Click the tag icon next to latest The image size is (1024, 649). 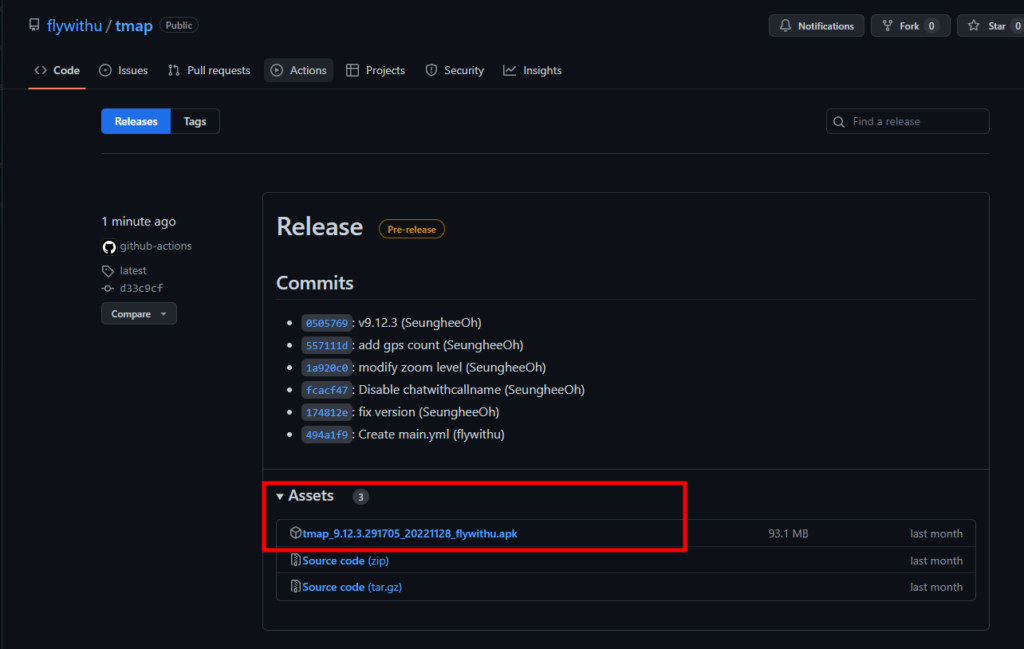[108, 271]
